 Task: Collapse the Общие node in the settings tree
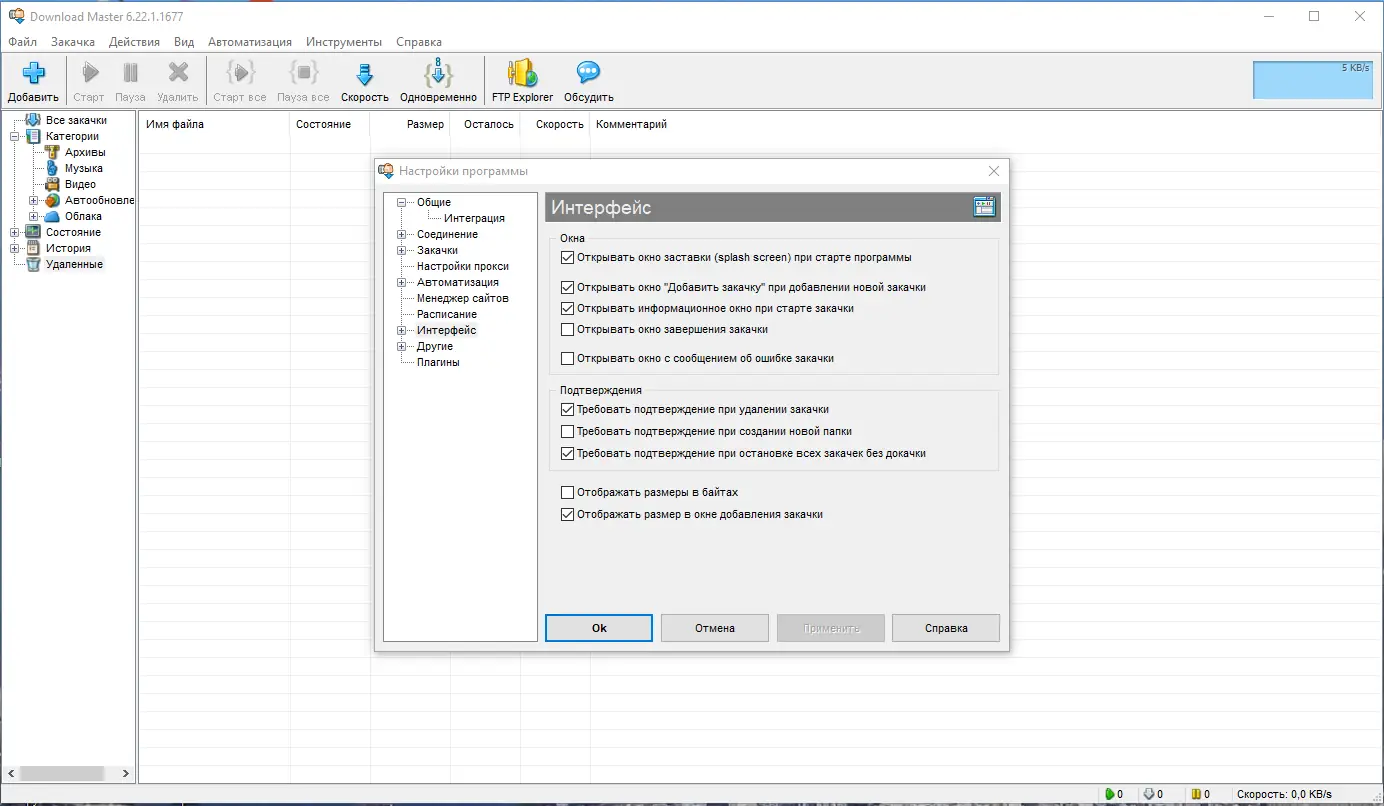click(402, 202)
